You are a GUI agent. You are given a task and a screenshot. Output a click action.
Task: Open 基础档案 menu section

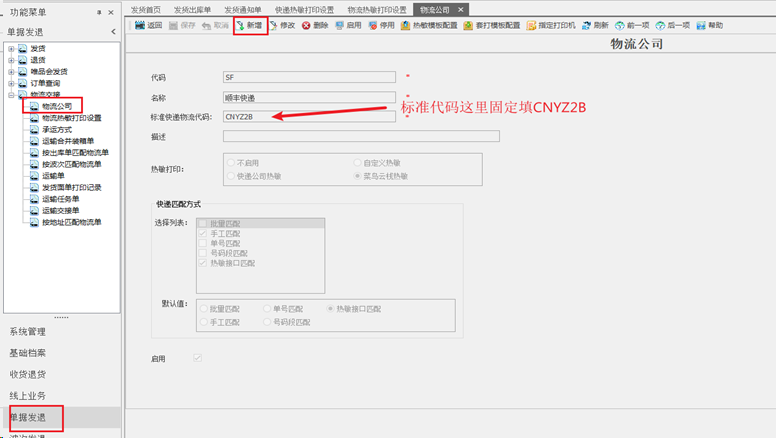click(x=28, y=353)
